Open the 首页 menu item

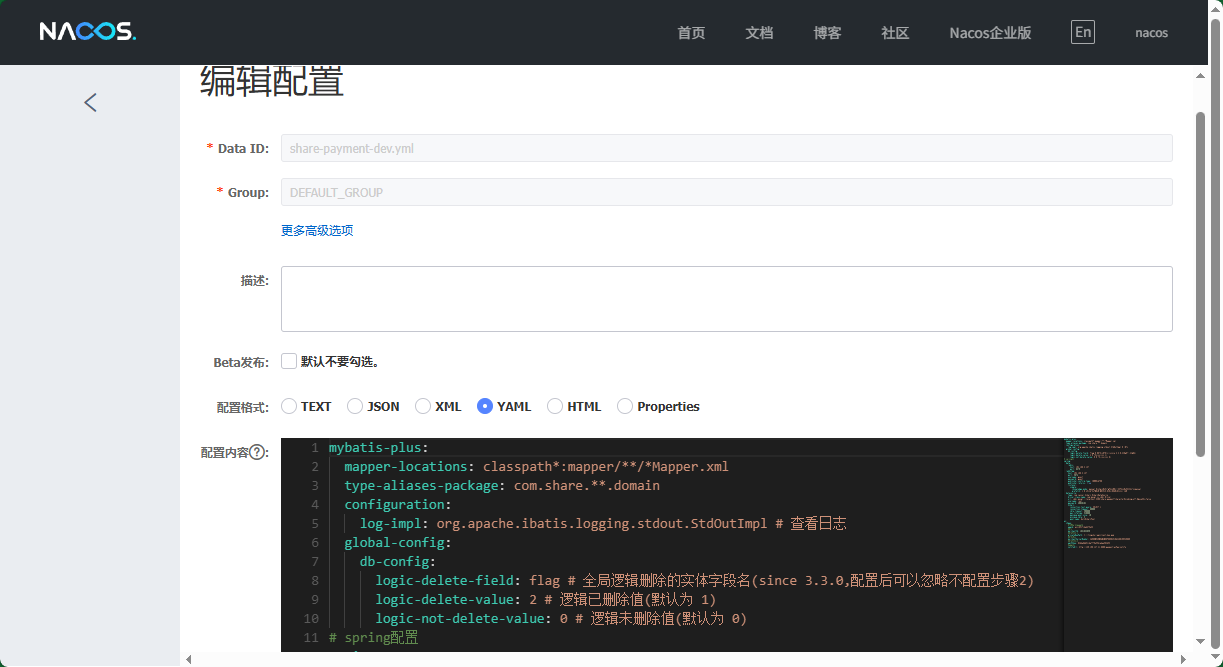(691, 33)
